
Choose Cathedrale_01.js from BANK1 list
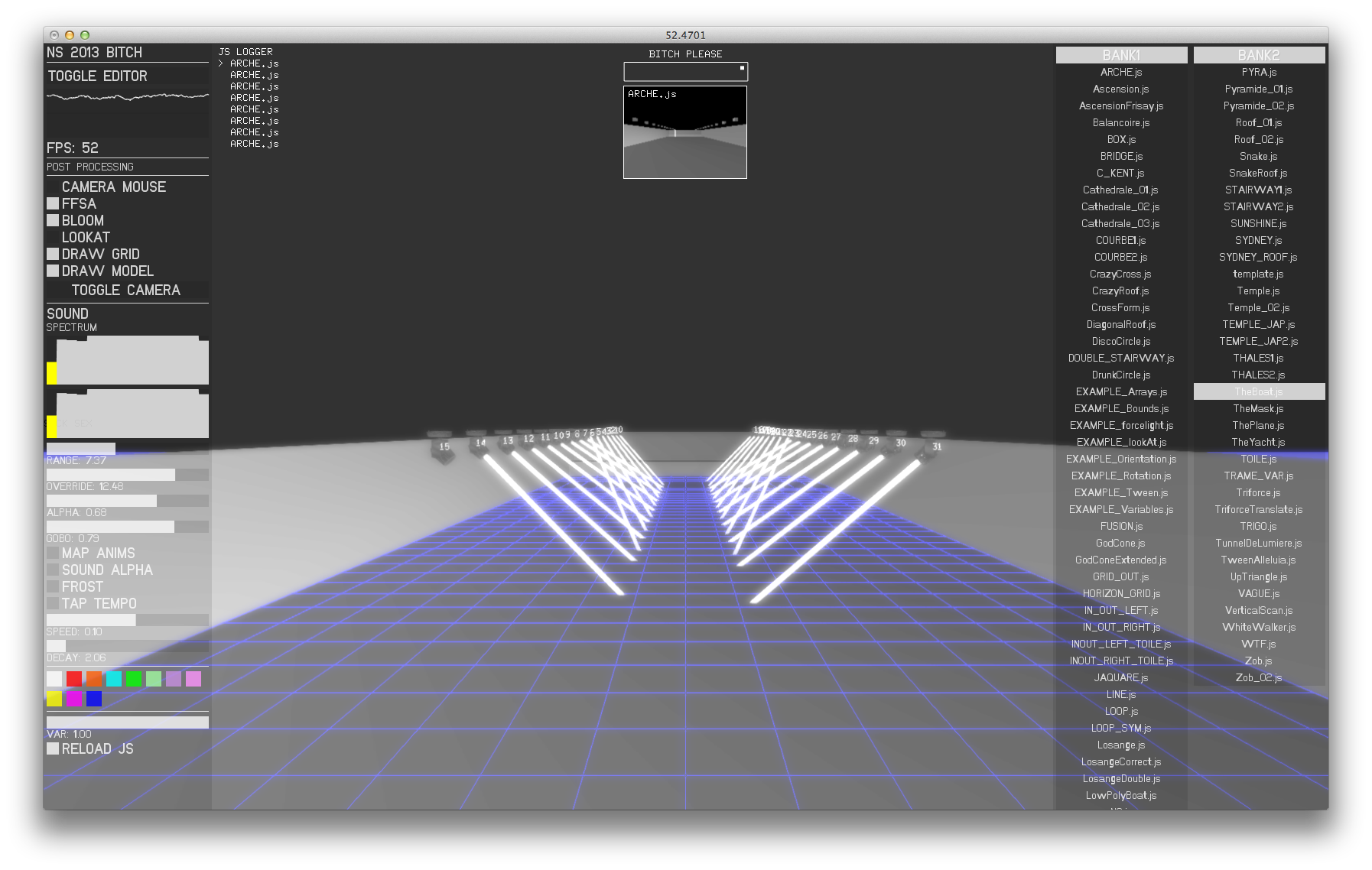1120,190
